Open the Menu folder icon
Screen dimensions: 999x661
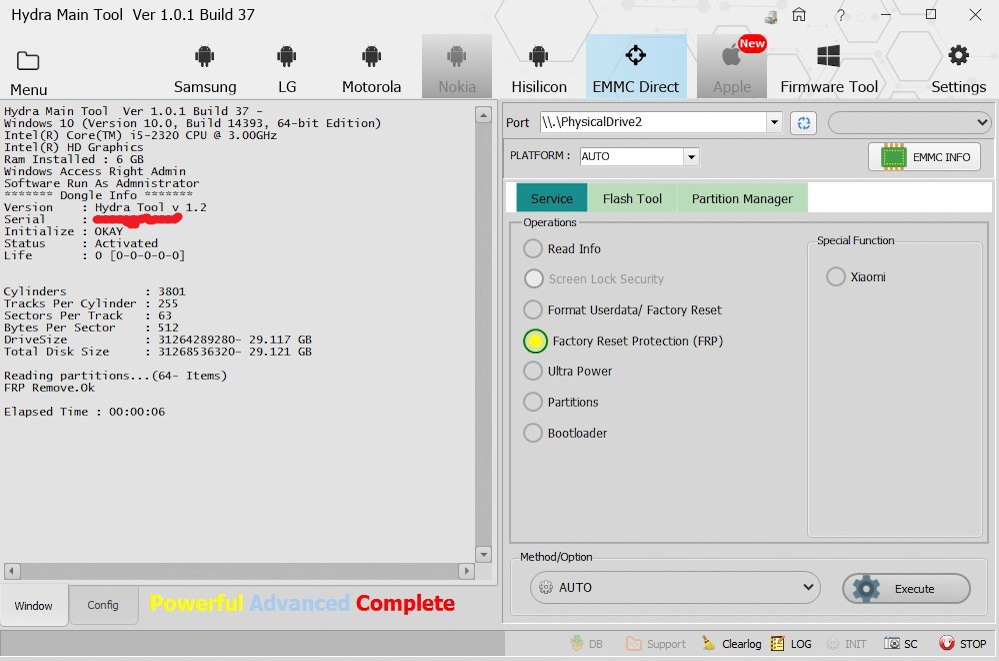point(27,61)
